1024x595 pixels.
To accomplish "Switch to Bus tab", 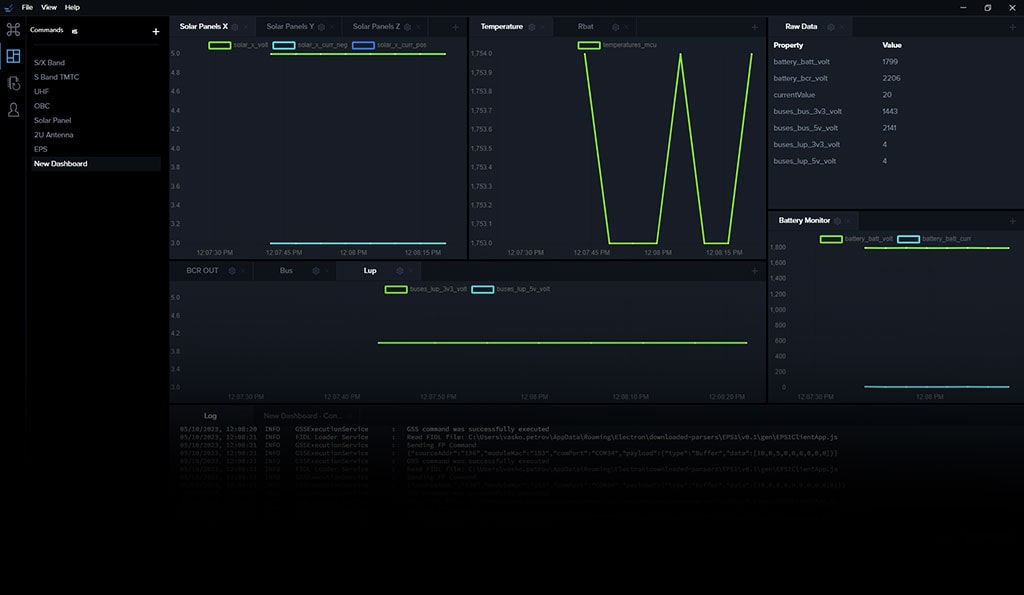I will point(286,270).
